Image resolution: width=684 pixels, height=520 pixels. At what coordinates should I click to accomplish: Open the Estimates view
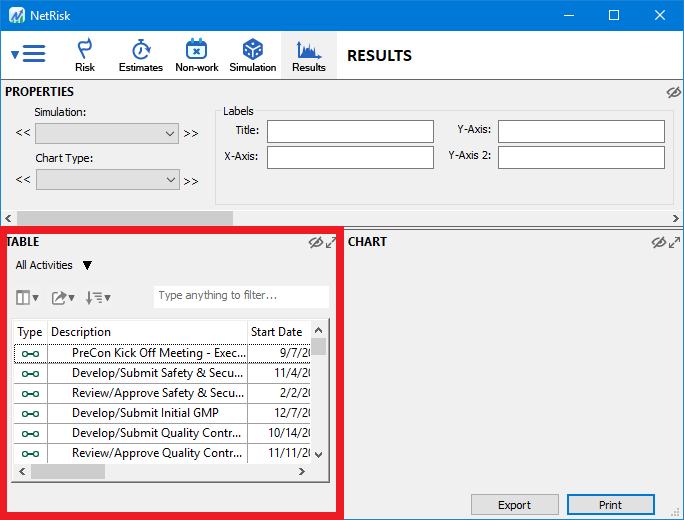141,55
